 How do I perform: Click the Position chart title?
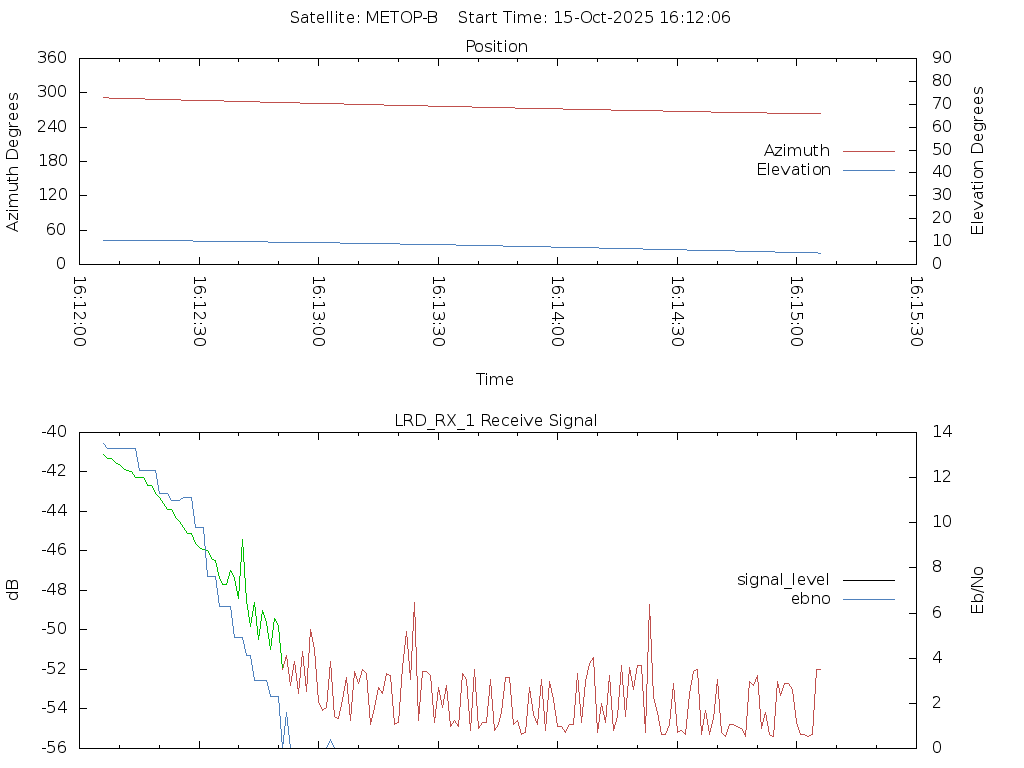pyautogui.click(x=496, y=46)
